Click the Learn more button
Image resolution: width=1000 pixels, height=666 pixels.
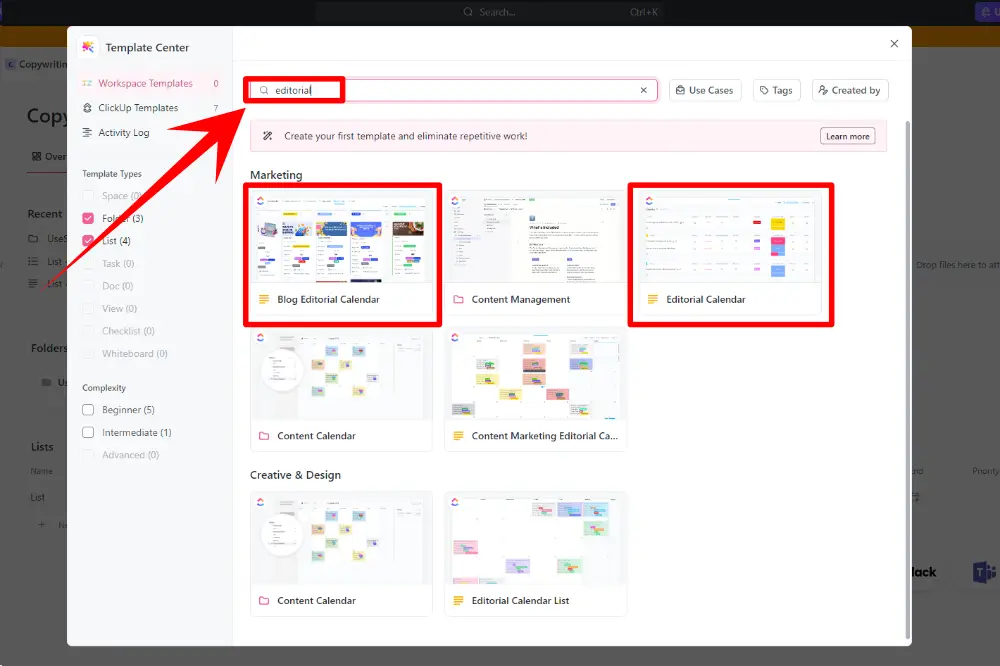tap(847, 136)
